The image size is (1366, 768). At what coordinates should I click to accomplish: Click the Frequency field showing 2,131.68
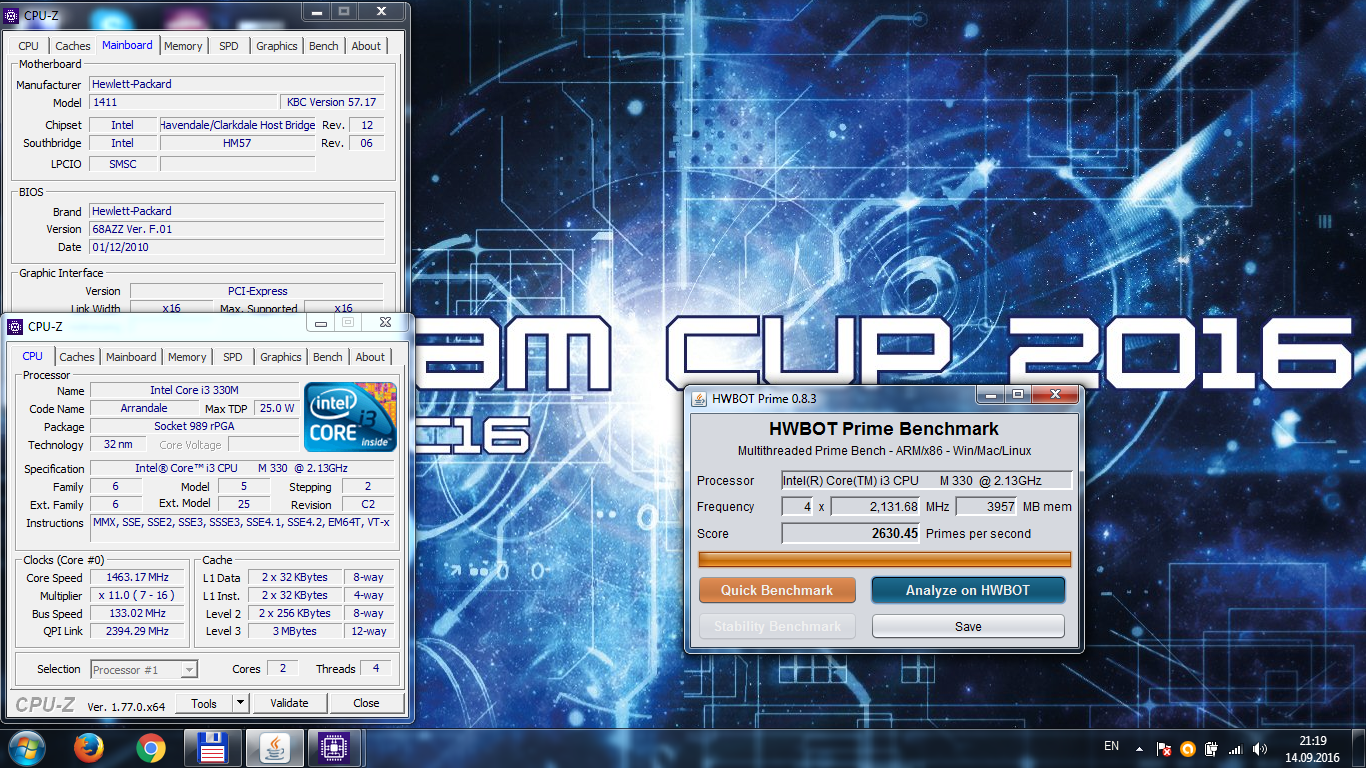coord(875,507)
